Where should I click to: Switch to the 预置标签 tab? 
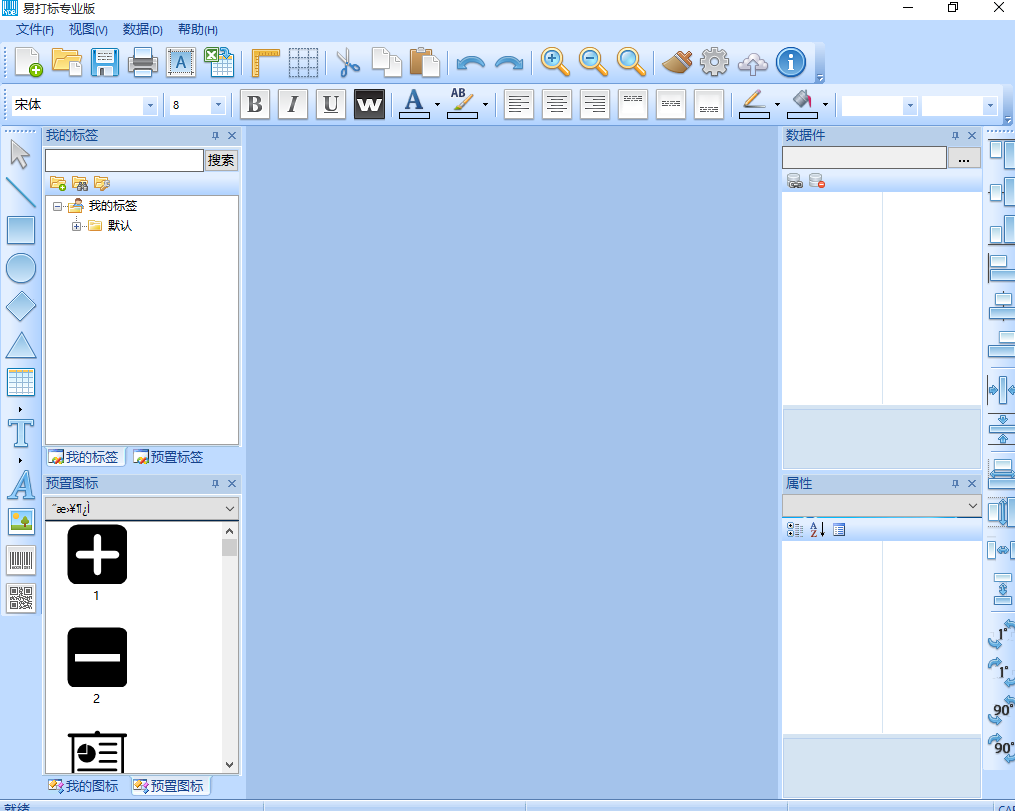pyautogui.click(x=168, y=457)
